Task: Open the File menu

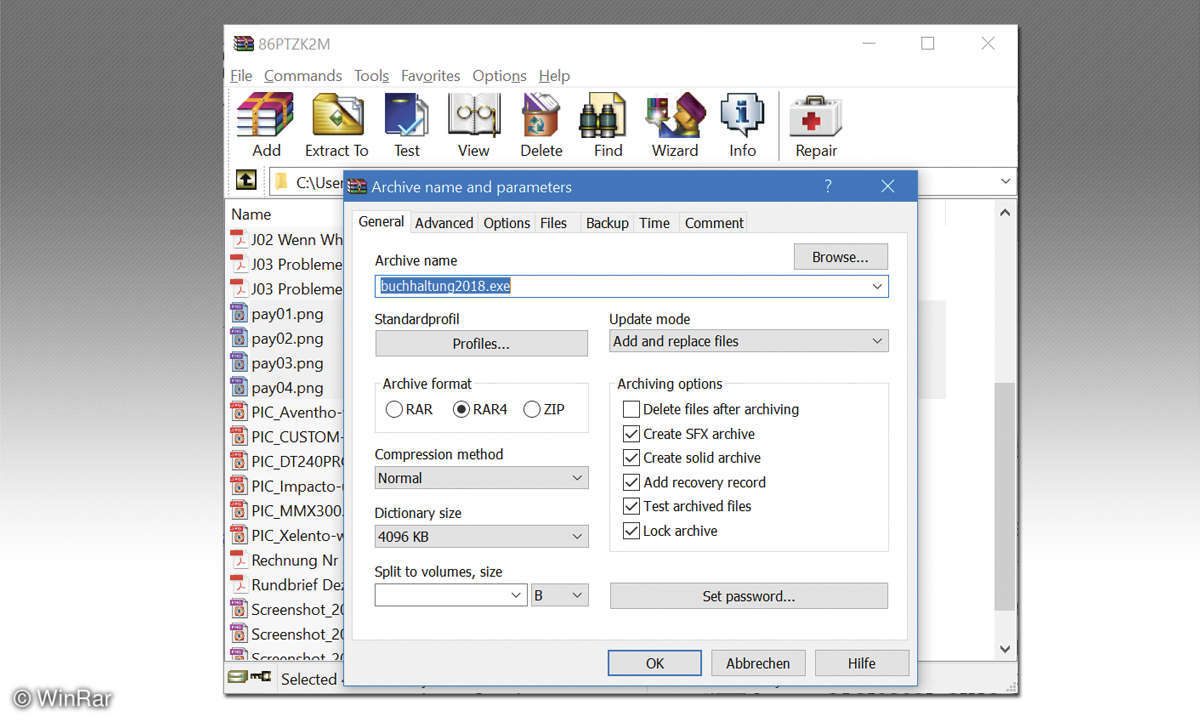Action: click(x=241, y=76)
